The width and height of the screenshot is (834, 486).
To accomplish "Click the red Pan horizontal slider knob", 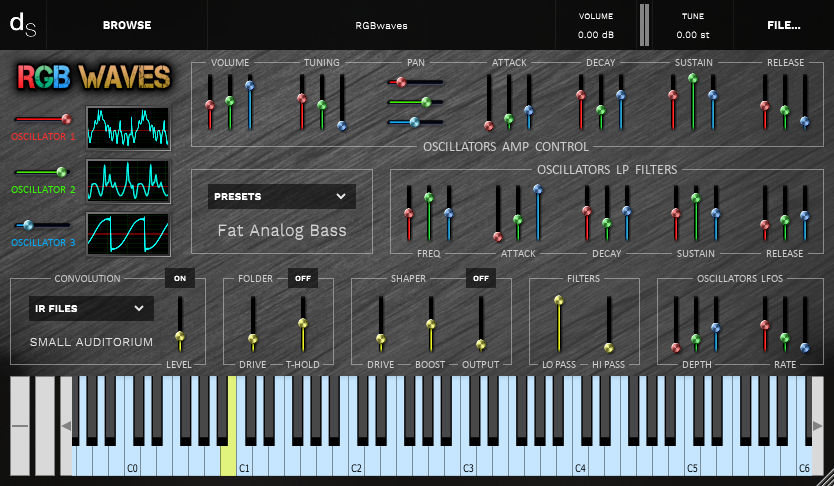I will pos(401,82).
